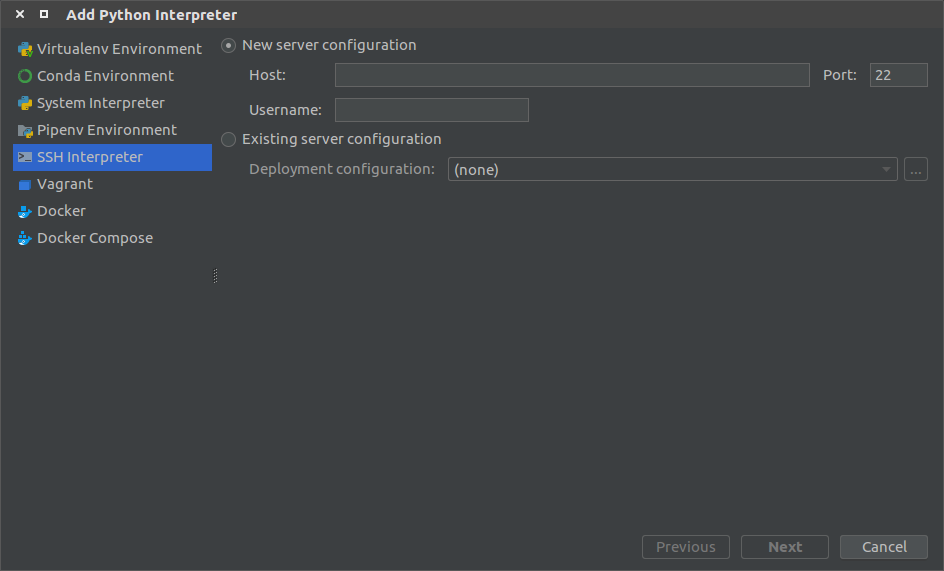Click into the Username text field
This screenshot has height=571, width=944.
[431, 110]
